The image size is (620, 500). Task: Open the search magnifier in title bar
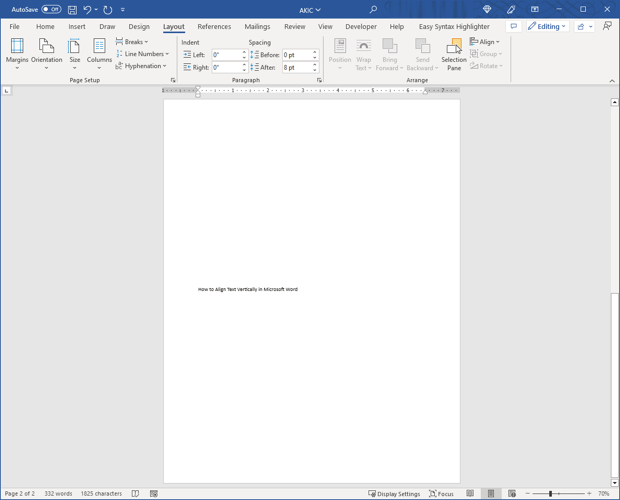(373, 10)
